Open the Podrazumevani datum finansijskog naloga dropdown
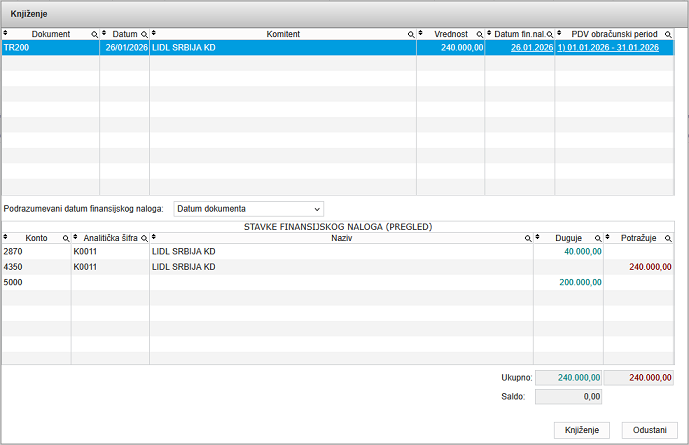This screenshot has width=689, height=445. (x=249, y=208)
